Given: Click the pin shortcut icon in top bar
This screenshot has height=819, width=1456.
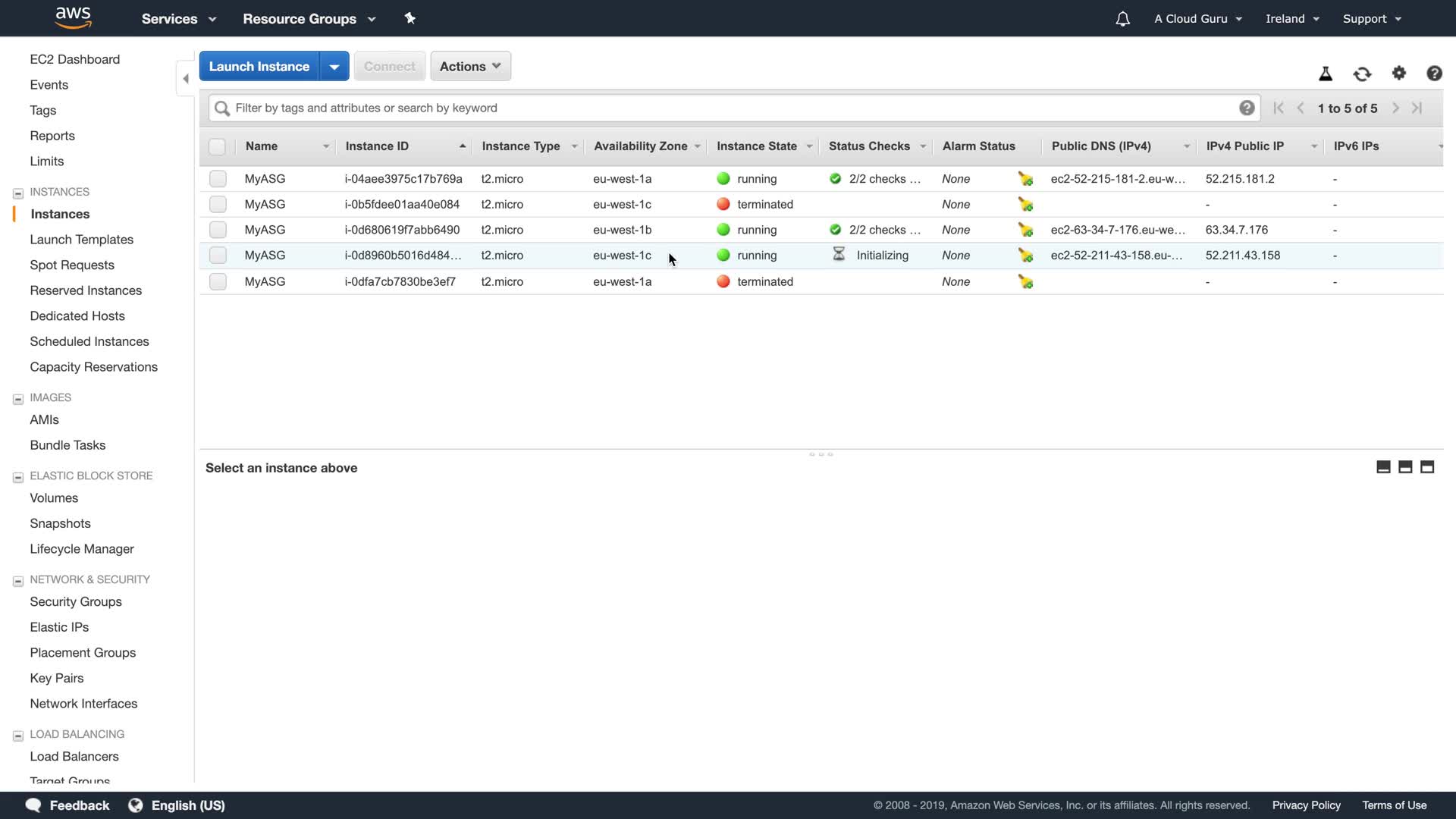Looking at the screenshot, I should (x=410, y=18).
